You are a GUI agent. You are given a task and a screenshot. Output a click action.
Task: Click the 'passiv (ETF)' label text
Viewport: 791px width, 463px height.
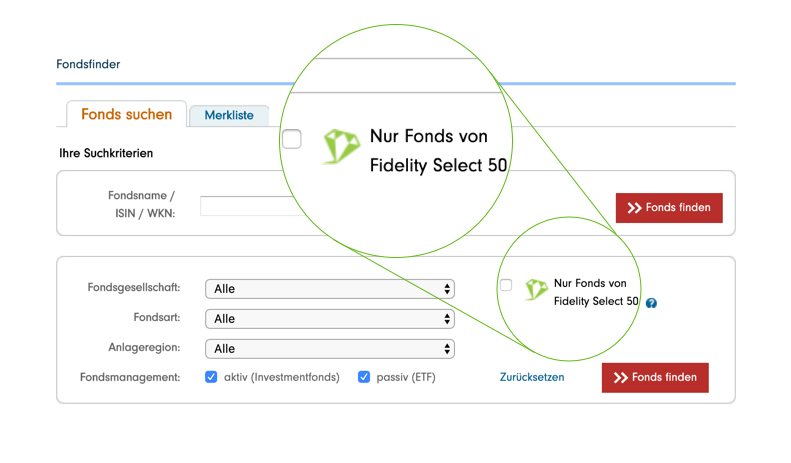(x=406, y=377)
